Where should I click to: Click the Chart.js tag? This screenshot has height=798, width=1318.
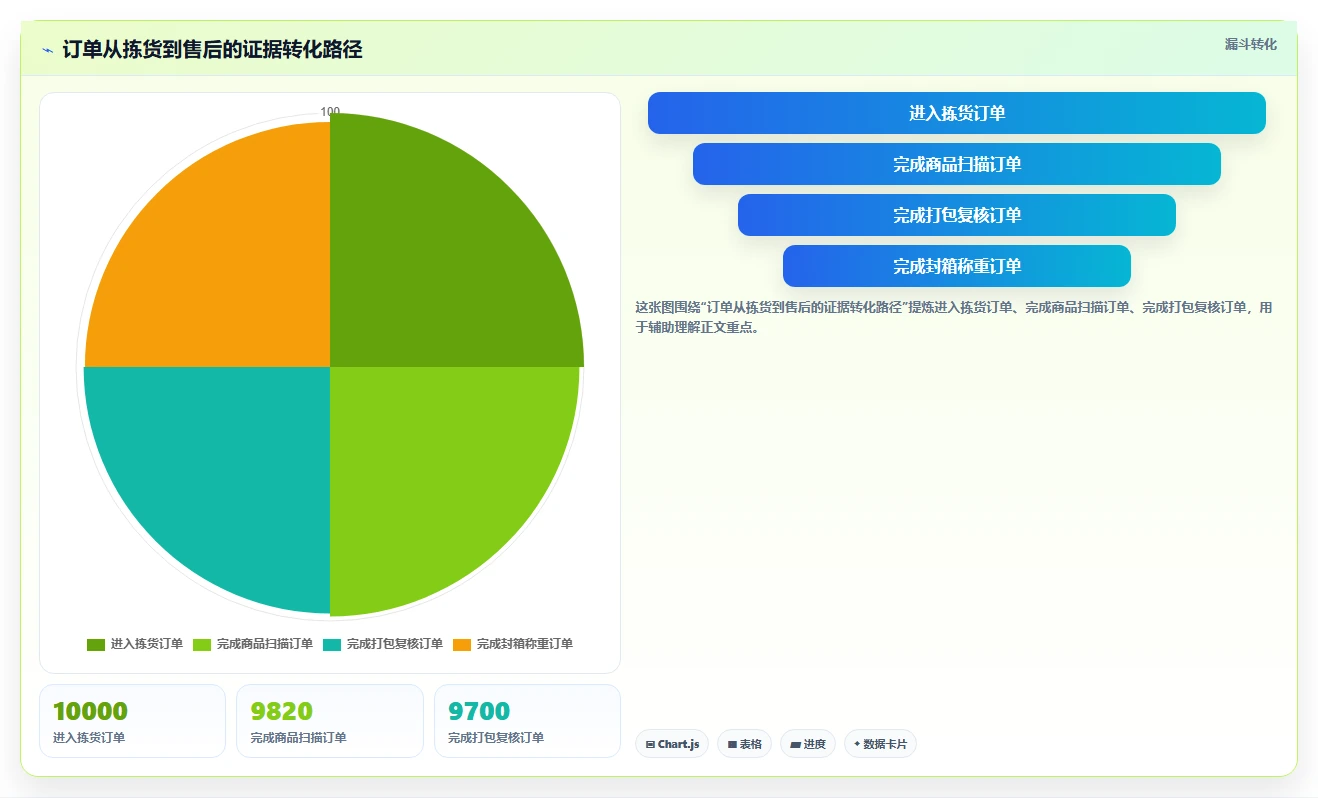coord(672,744)
